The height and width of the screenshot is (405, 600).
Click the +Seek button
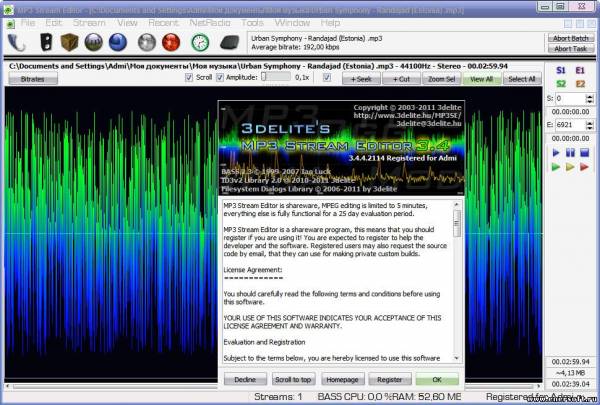(361, 79)
